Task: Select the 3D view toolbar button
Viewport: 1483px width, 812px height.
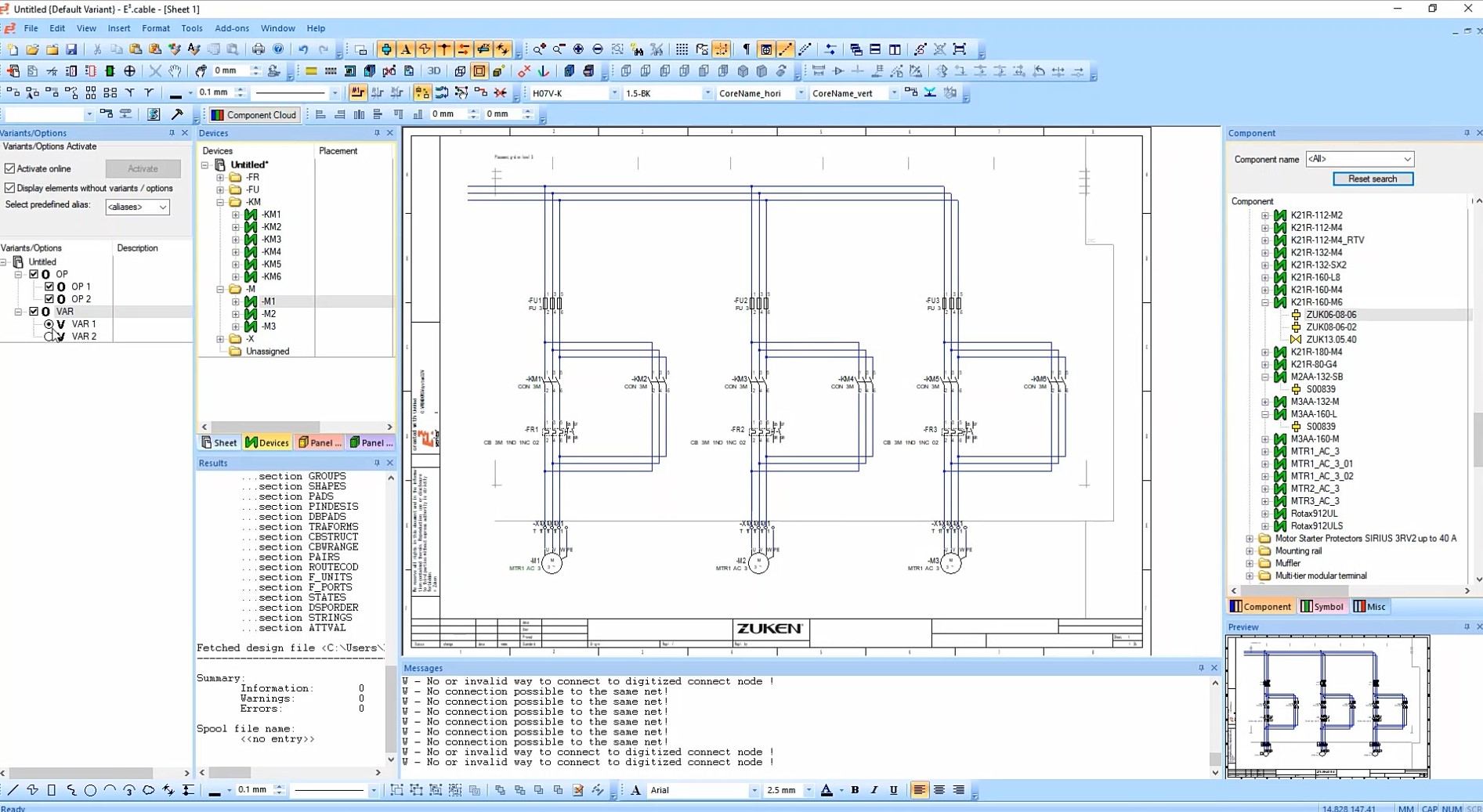Action: point(434,71)
